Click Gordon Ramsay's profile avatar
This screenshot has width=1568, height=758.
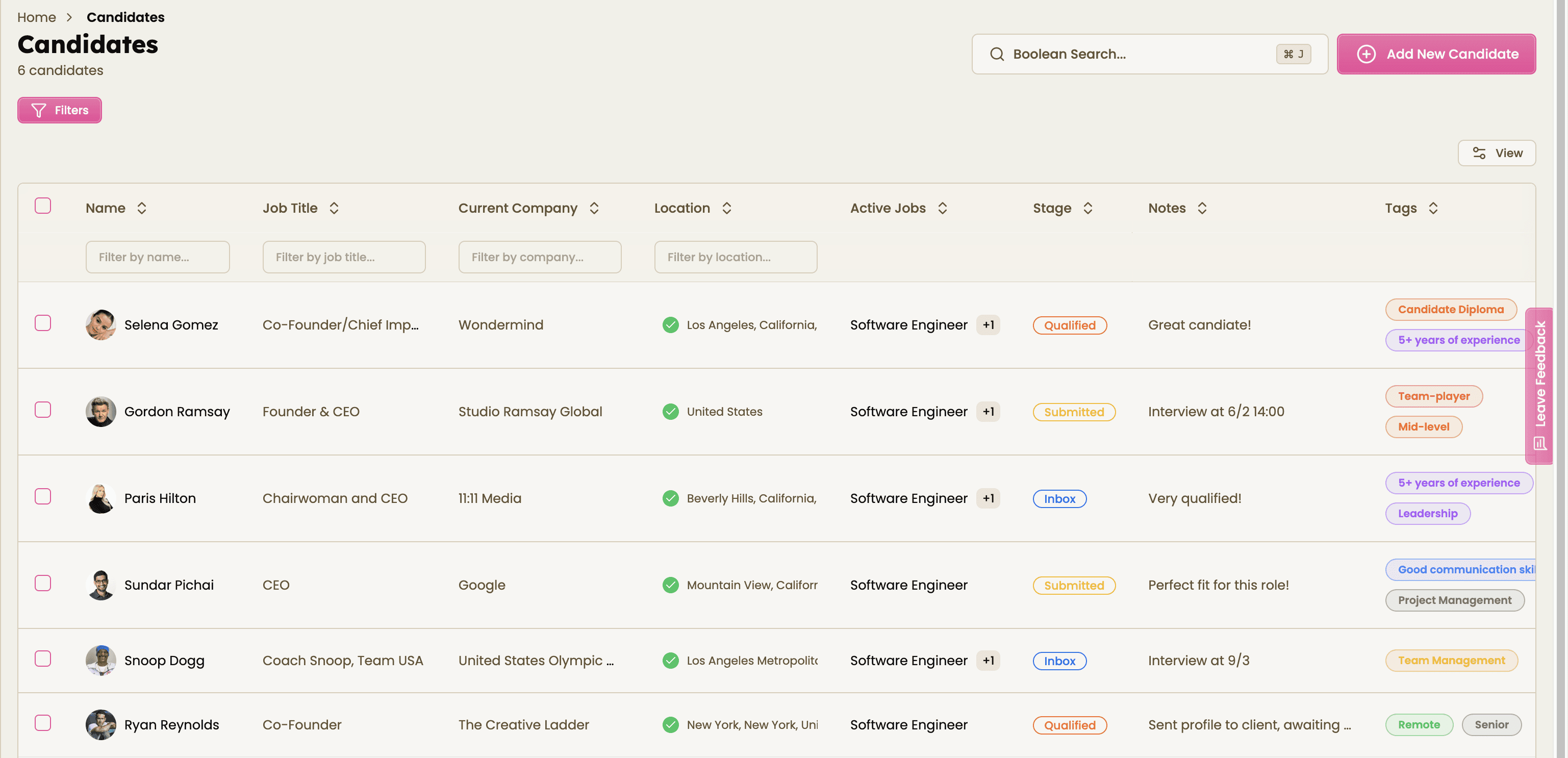(100, 412)
